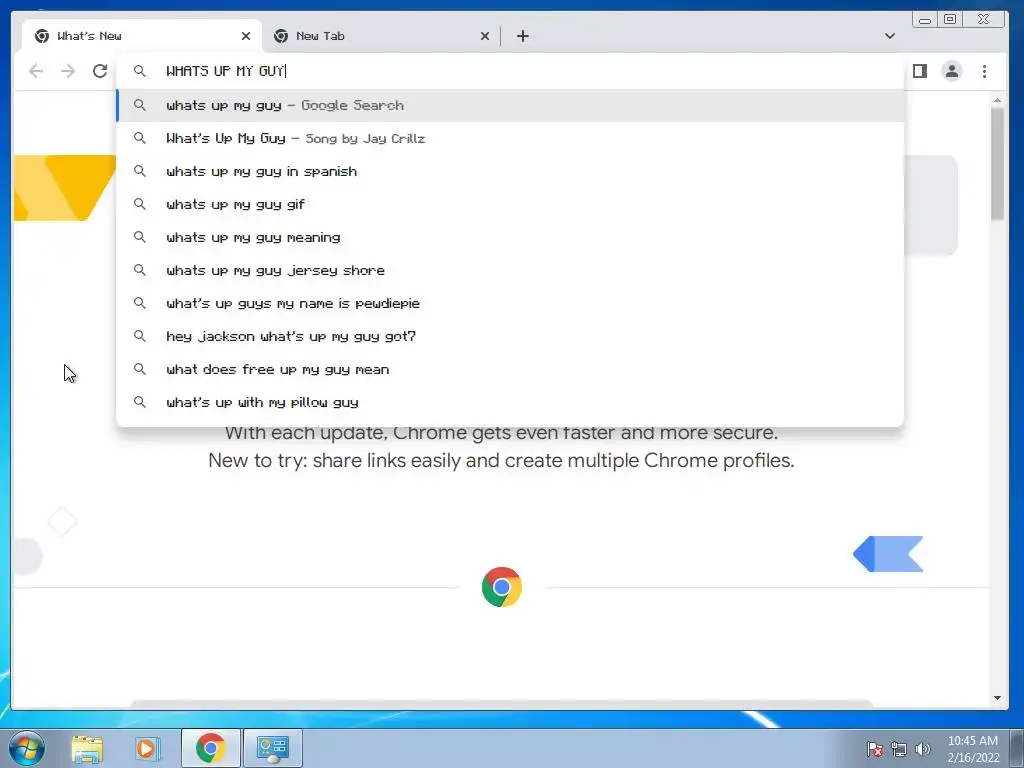
Task: Click the network tray icon
Action: tap(899, 749)
